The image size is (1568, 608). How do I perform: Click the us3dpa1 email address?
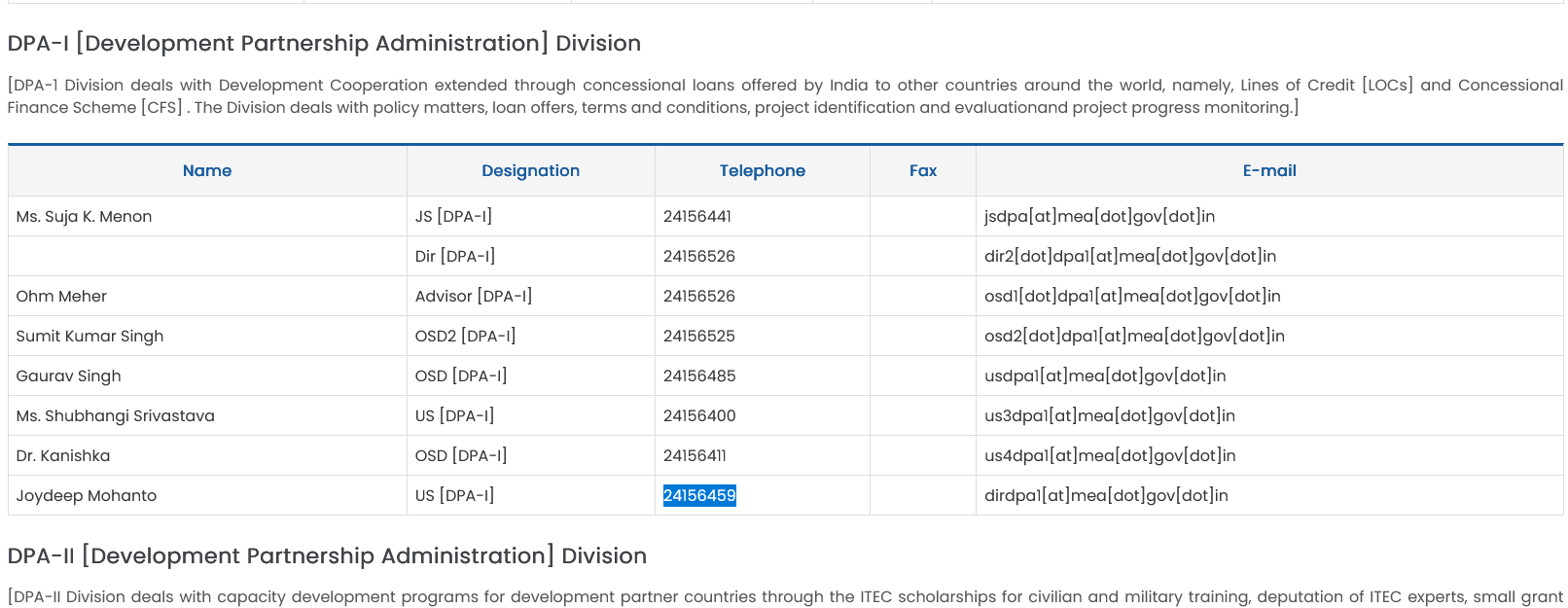(x=1109, y=416)
